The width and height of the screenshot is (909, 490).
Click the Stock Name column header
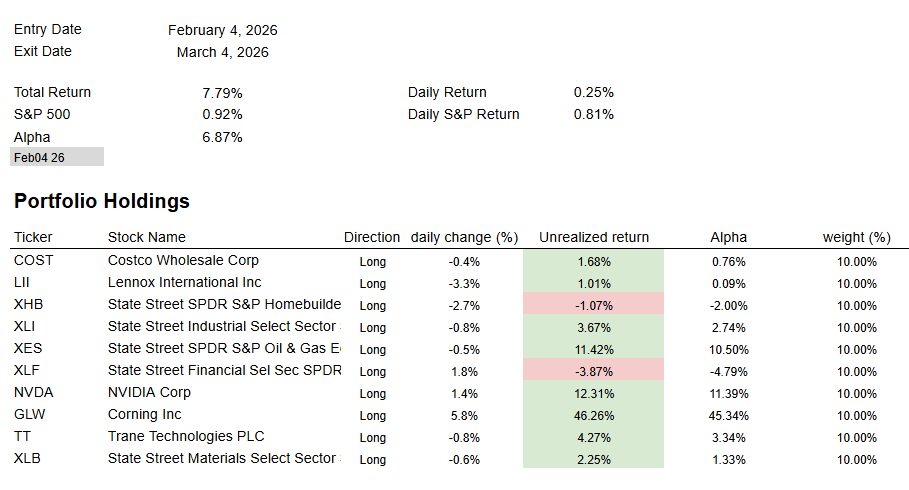(147, 237)
